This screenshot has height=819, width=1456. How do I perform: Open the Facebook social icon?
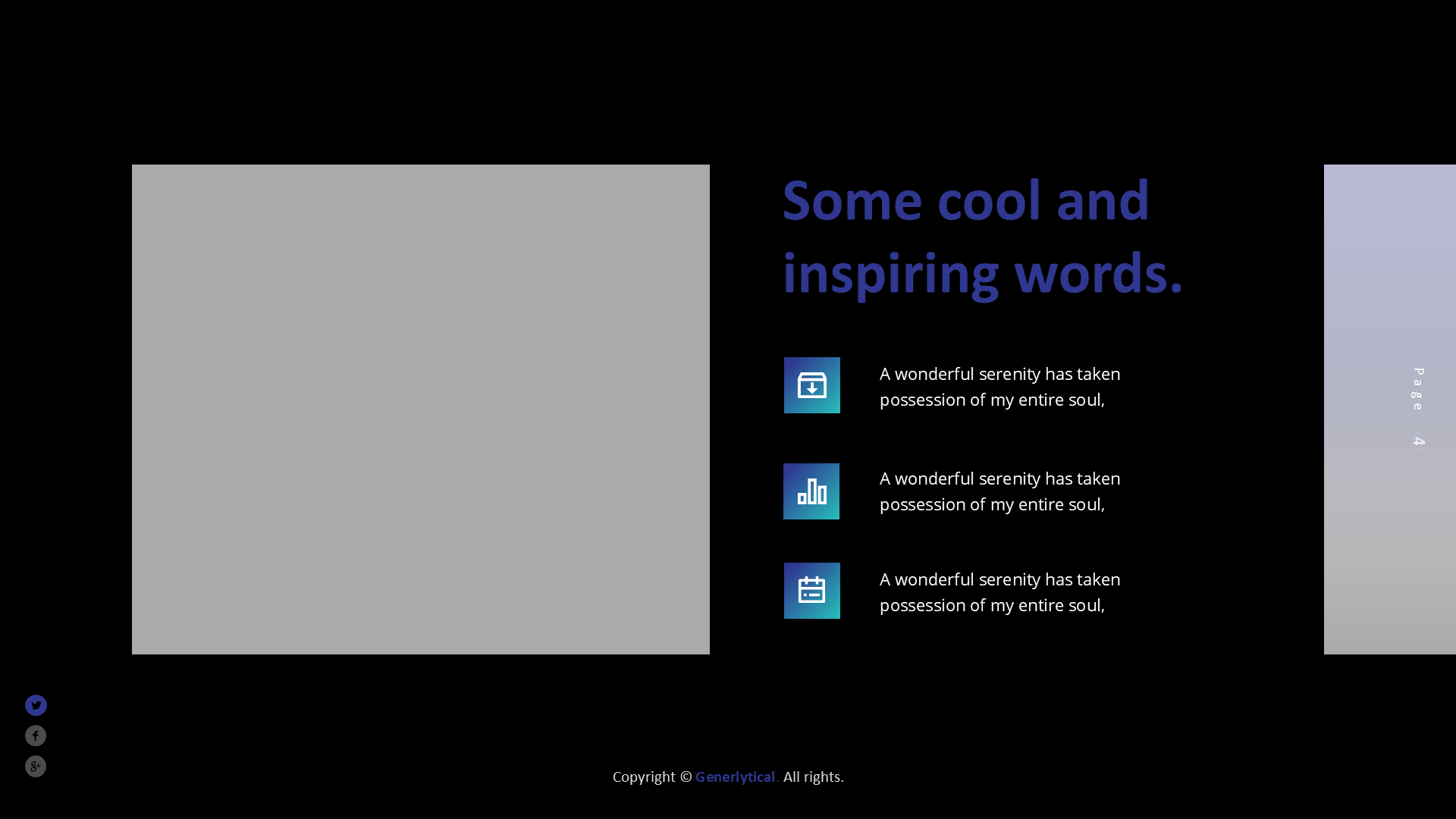pyautogui.click(x=36, y=736)
